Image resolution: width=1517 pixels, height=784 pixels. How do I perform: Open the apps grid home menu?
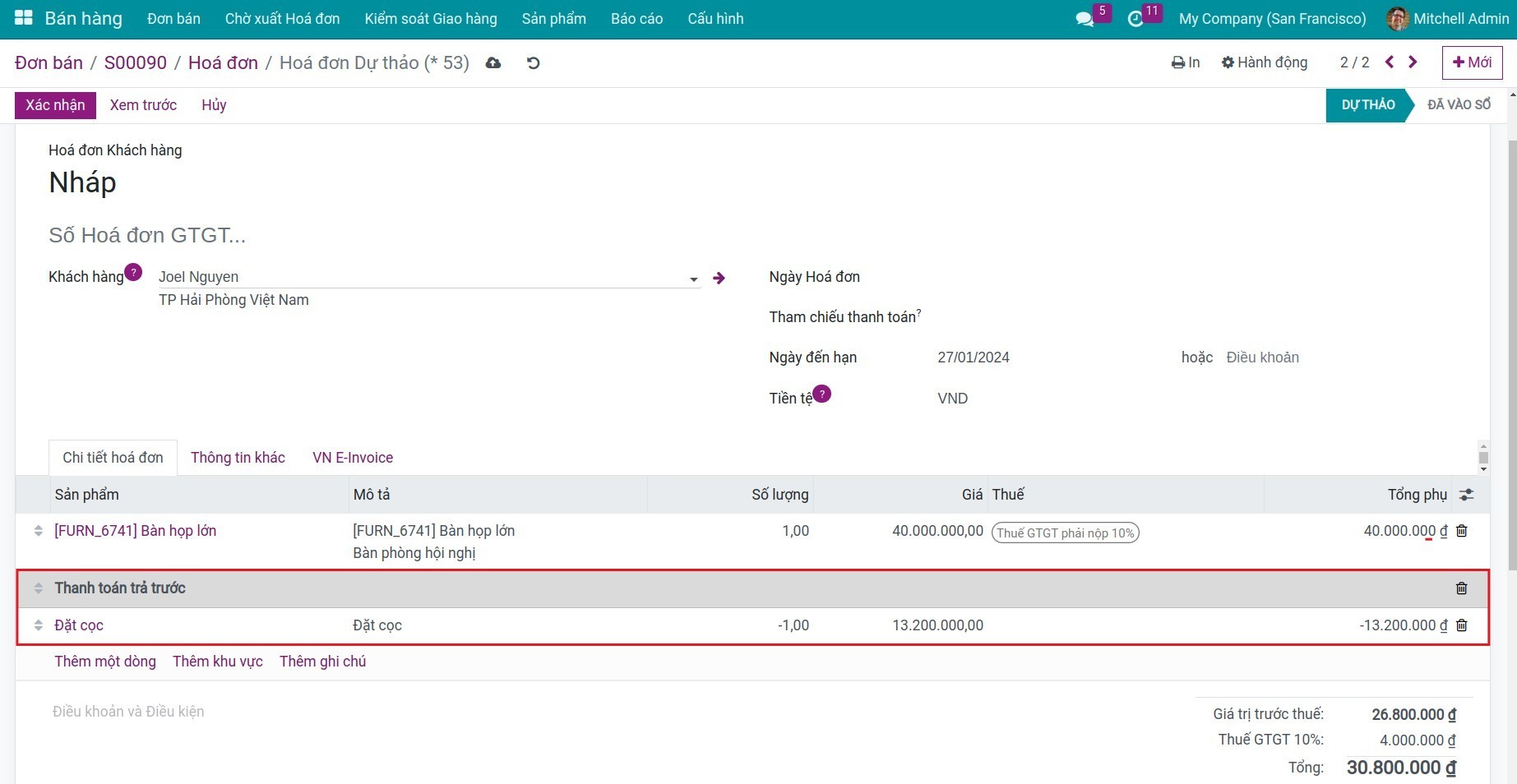(24, 18)
